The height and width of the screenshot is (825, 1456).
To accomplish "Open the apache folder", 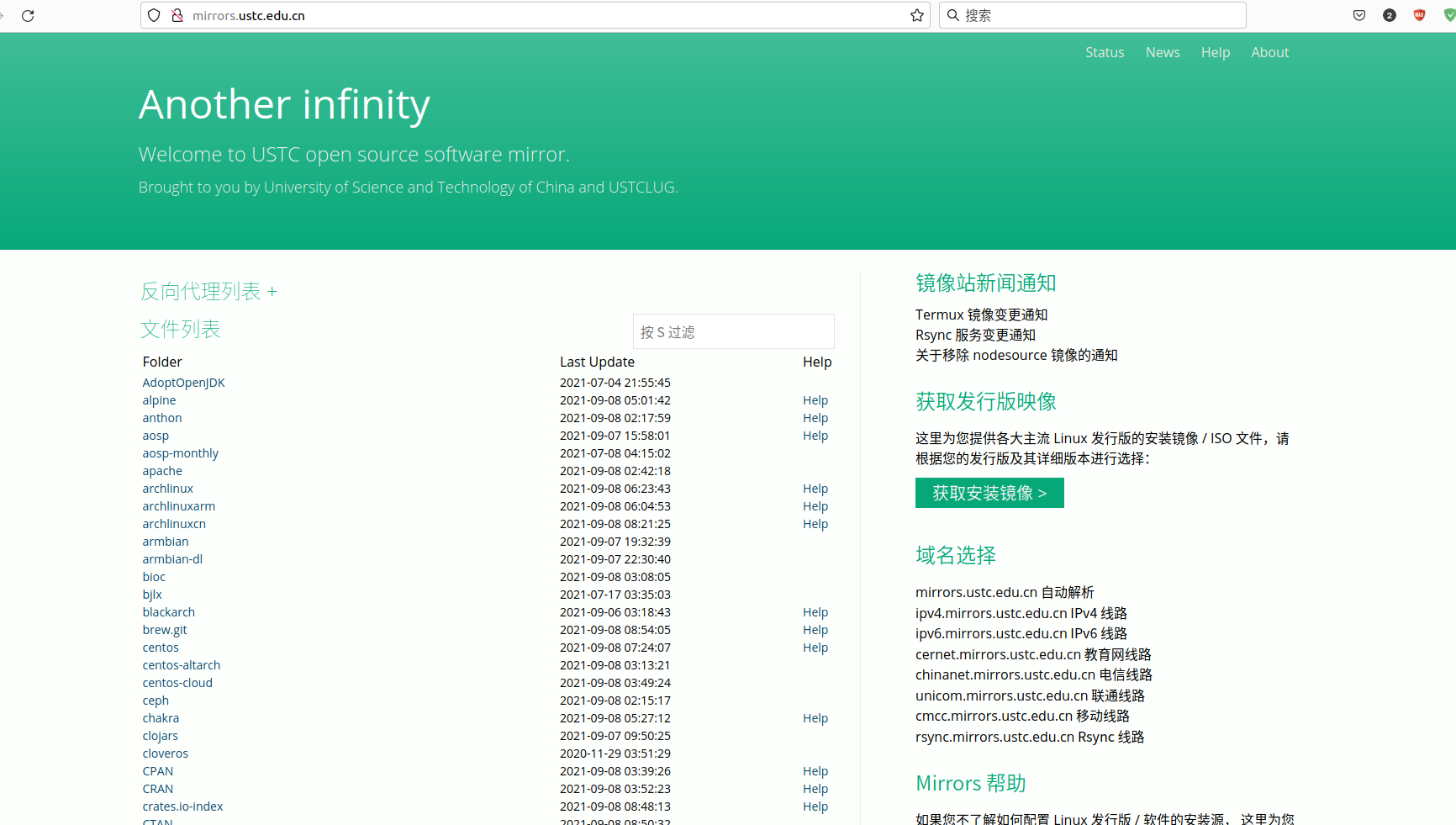I will [x=162, y=471].
